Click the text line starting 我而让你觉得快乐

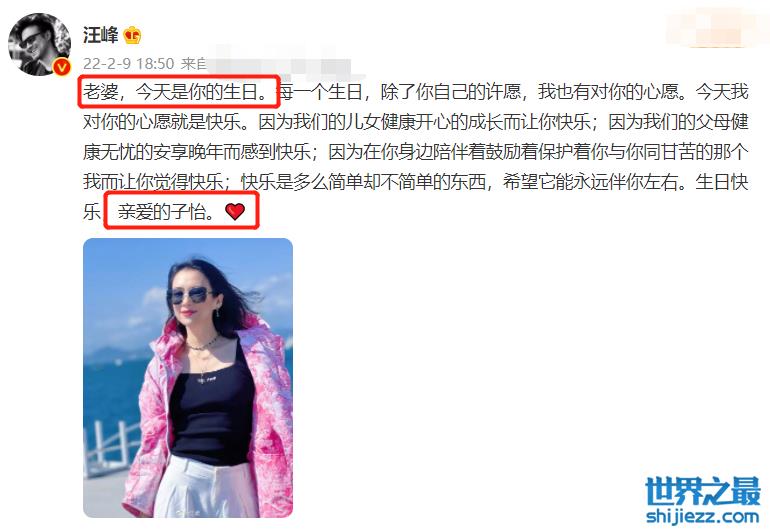point(415,182)
